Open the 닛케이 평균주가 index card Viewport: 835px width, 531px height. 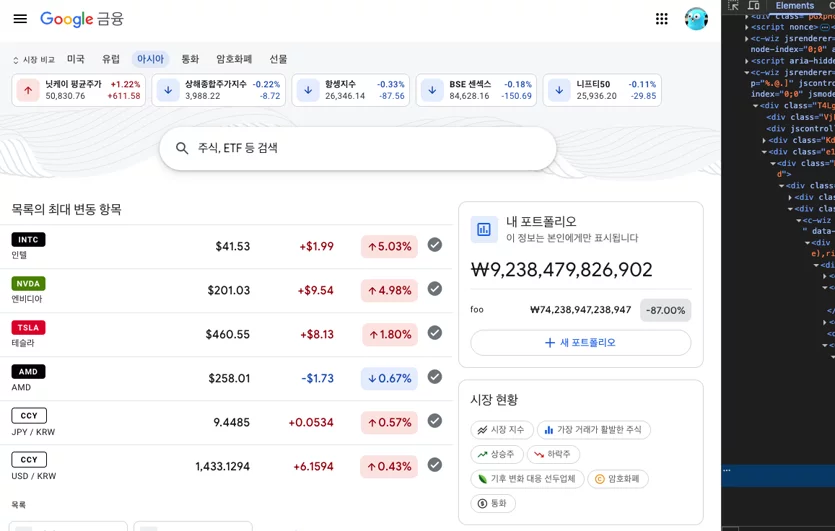[x=78, y=90]
